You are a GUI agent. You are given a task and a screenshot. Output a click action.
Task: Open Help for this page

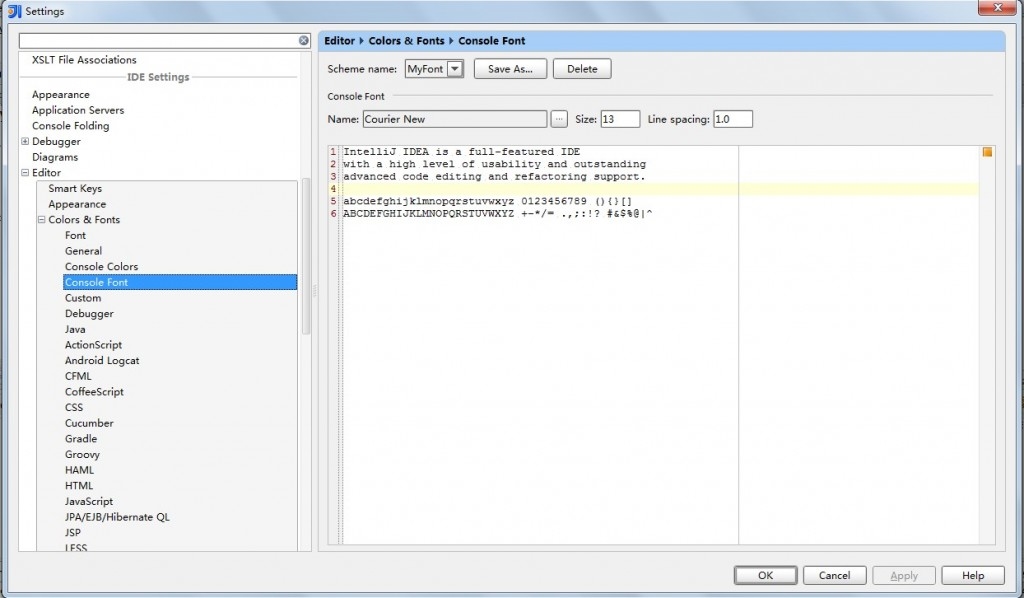pyautogui.click(x=972, y=575)
